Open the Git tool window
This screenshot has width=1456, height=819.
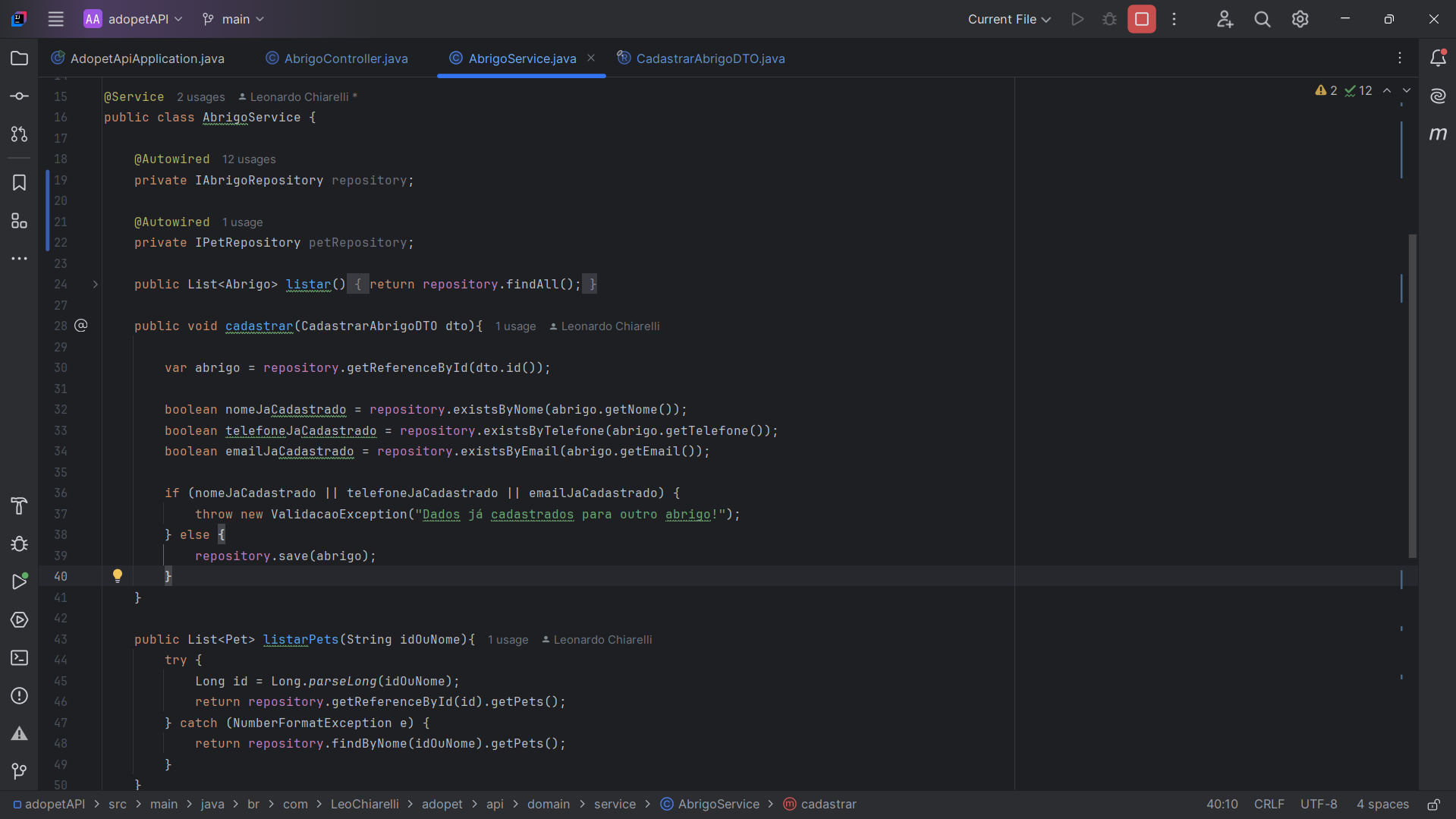point(20,772)
